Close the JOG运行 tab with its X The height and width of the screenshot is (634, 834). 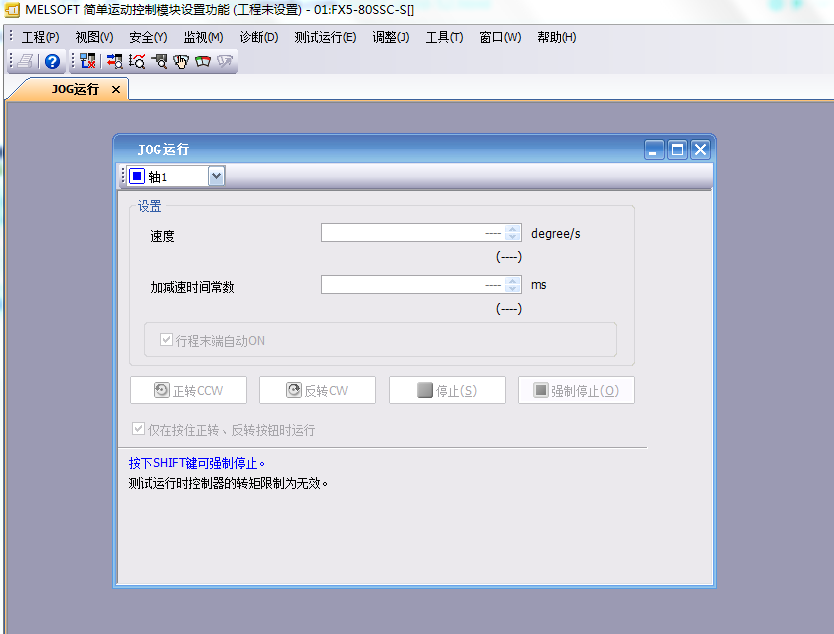pos(116,90)
